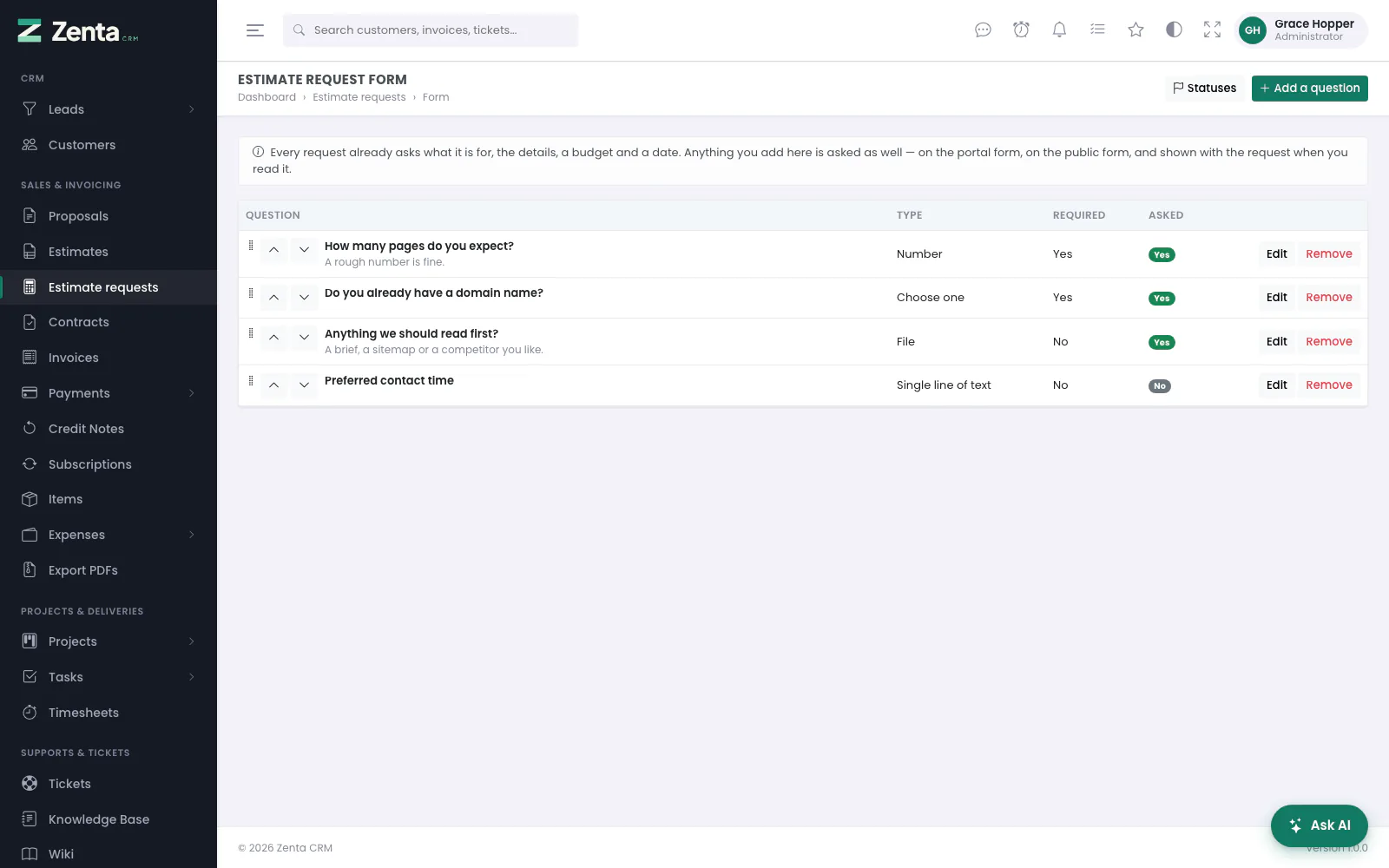Screen dimensions: 1389x868
Task: Go to Dashboard breadcrumb link
Action: [x=267, y=97]
